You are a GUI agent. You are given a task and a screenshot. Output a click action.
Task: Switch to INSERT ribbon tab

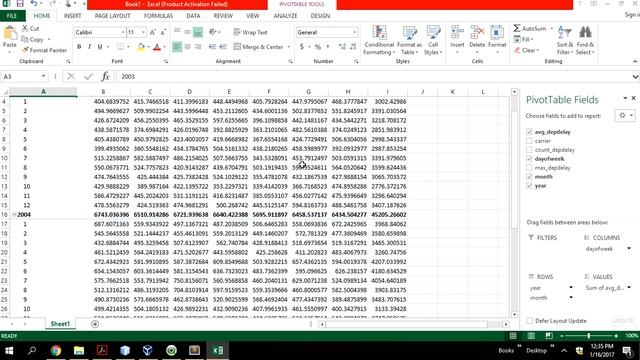pos(72,16)
